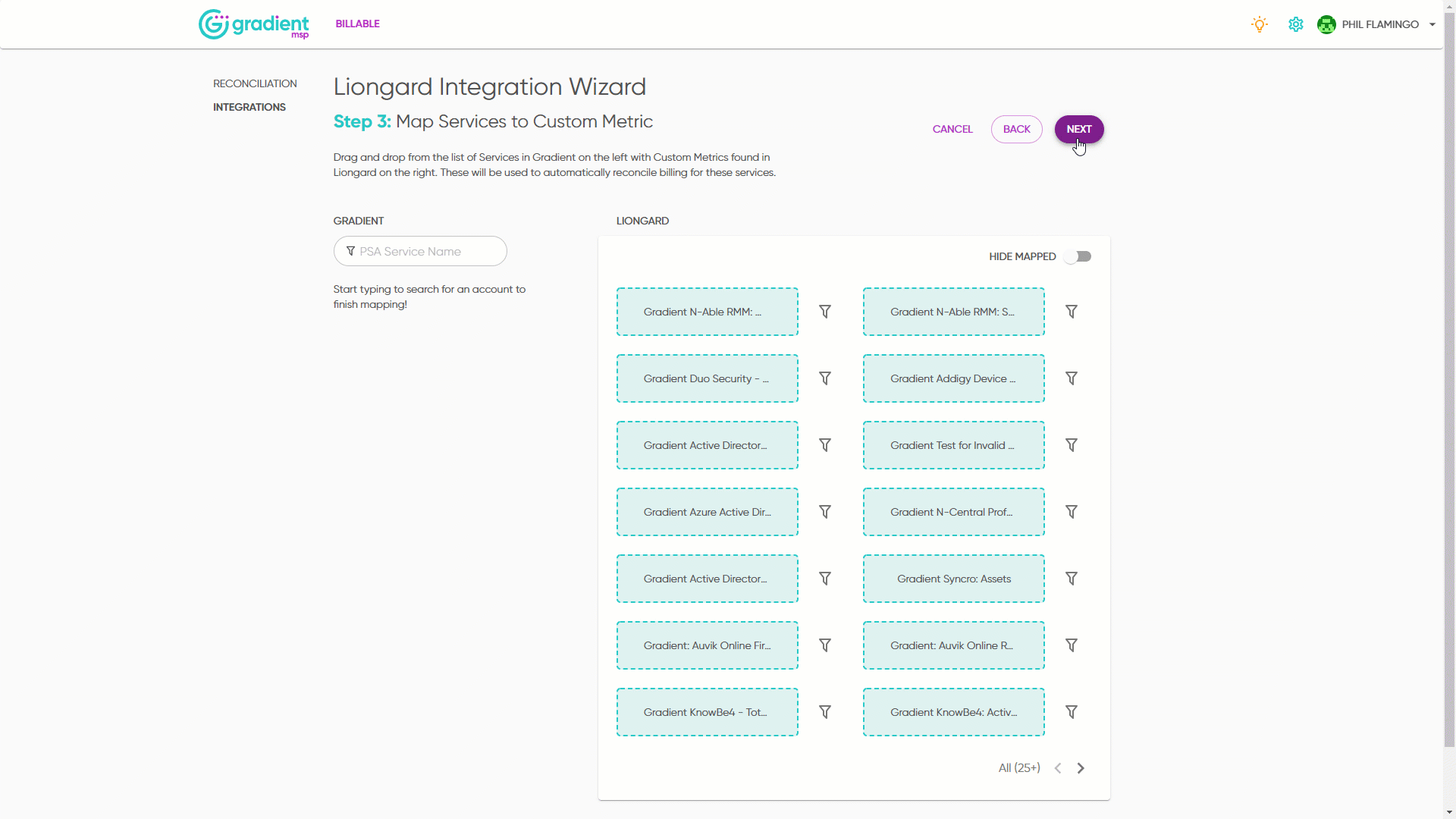Select the Gradient: Auvik Online R card
The image size is (1456, 819).
954,645
